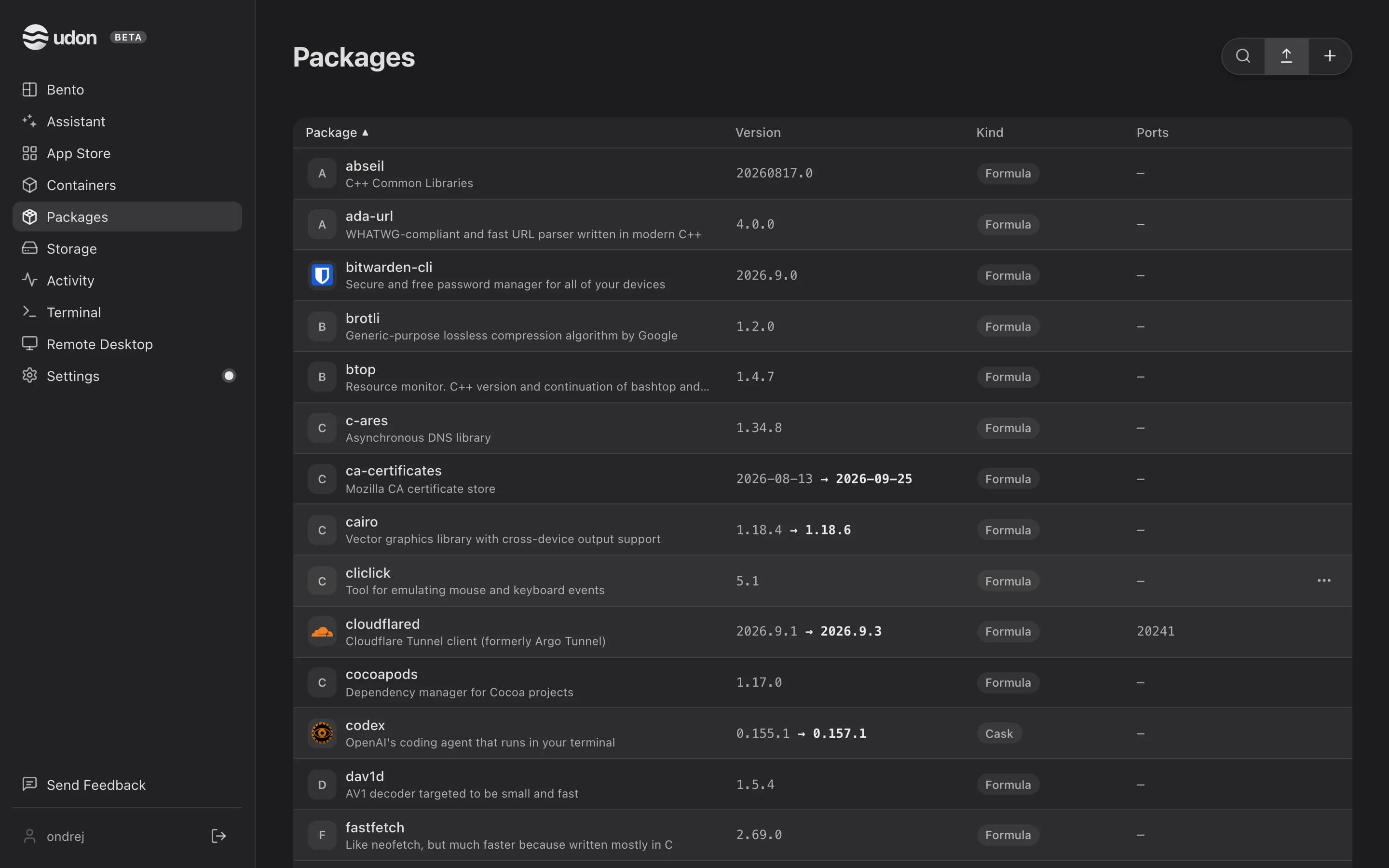The image size is (1389, 868).
Task: Open the Storage section
Action: tap(127, 248)
